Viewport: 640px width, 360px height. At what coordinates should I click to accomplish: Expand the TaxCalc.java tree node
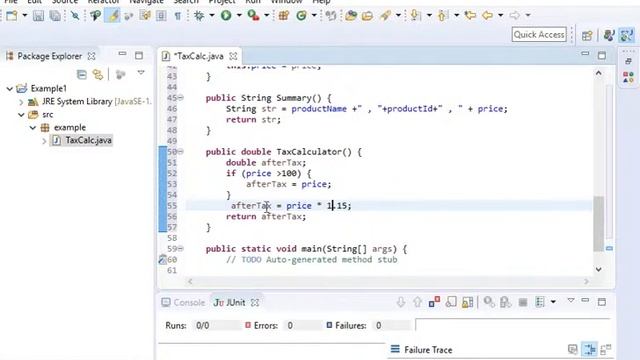(x=44, y=141)
